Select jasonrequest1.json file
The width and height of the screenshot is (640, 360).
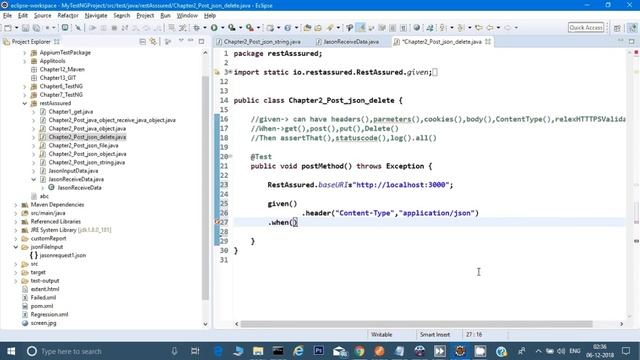pos(62,255)
